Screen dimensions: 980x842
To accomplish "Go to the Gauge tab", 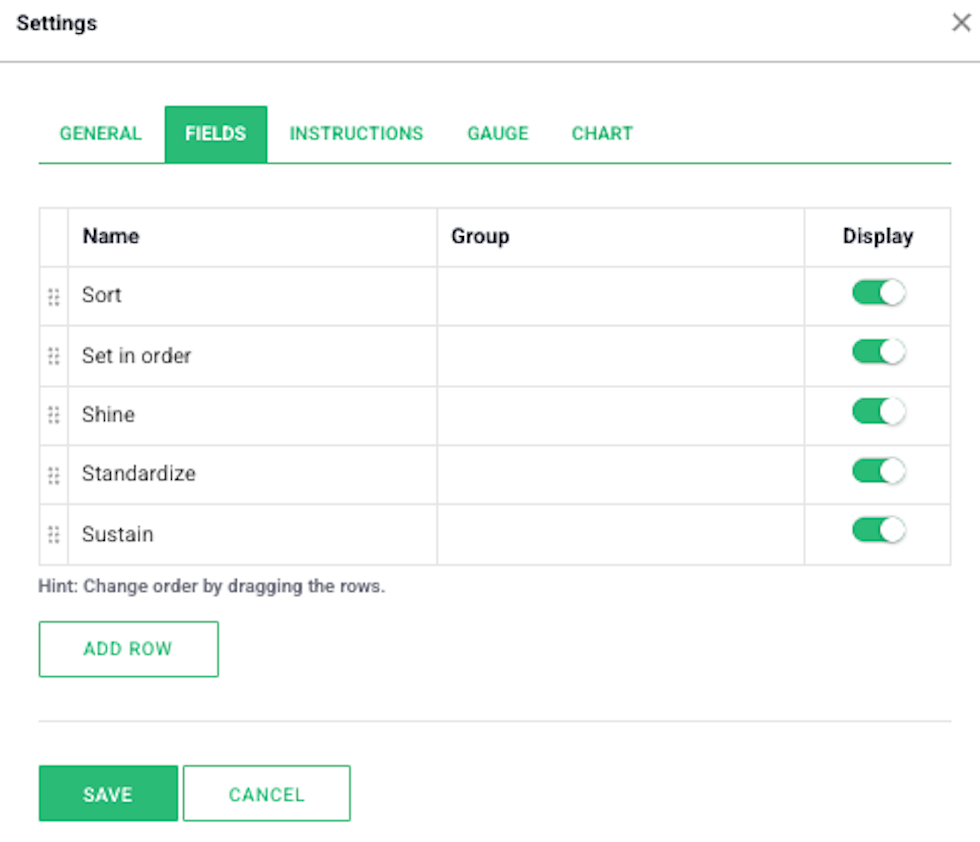I will tap(498, 134).
